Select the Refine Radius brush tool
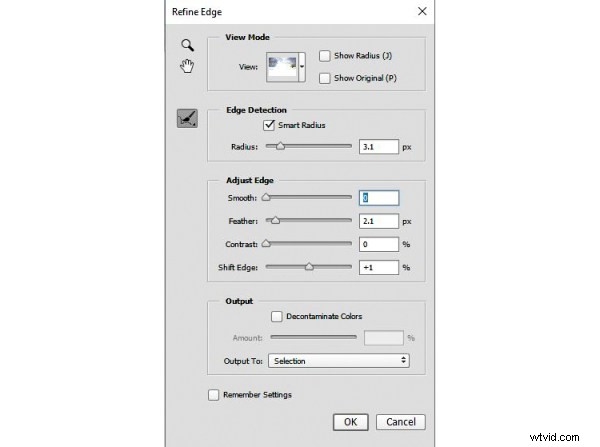The width and height of the screenshot is (600, 447). tap(187, 119)
